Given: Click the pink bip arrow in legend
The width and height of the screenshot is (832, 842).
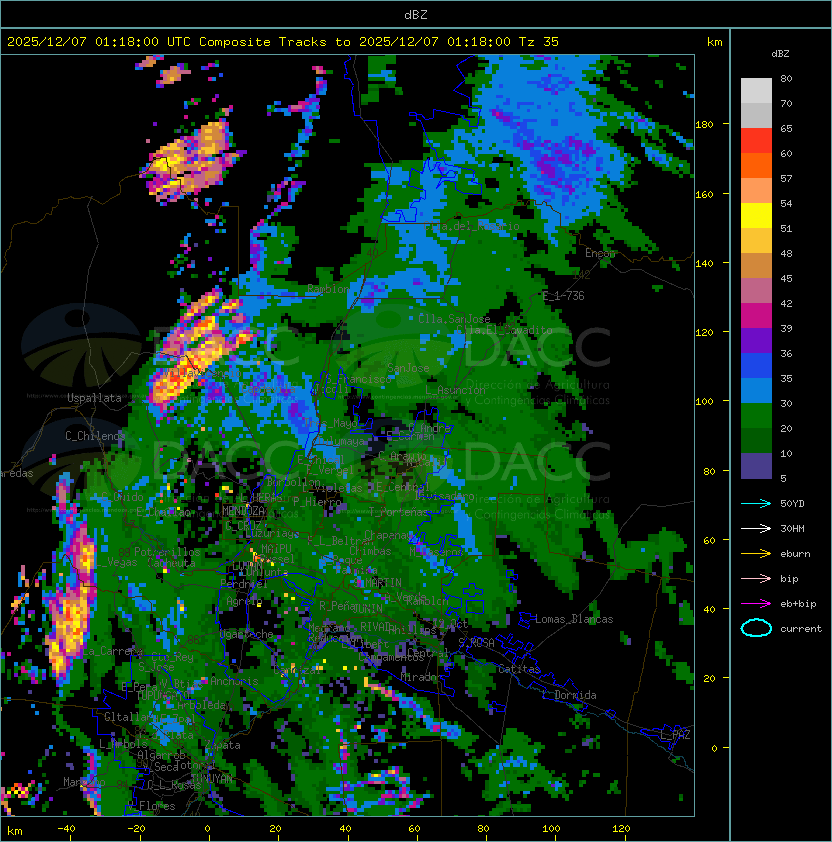Looking at the screenshot, I should click(x=756, y=578).
